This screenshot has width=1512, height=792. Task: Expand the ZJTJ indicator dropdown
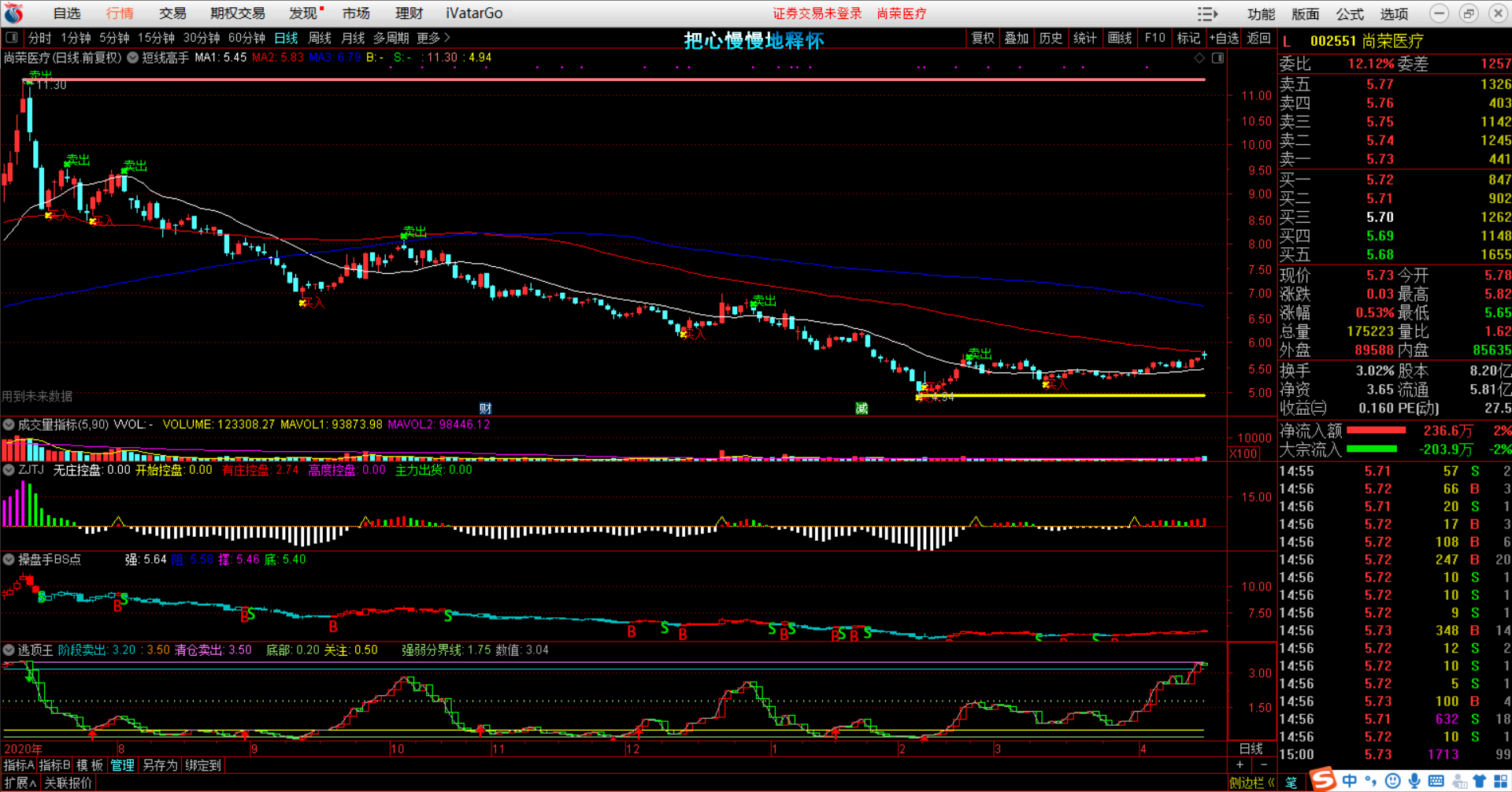[x=9, y=469]
